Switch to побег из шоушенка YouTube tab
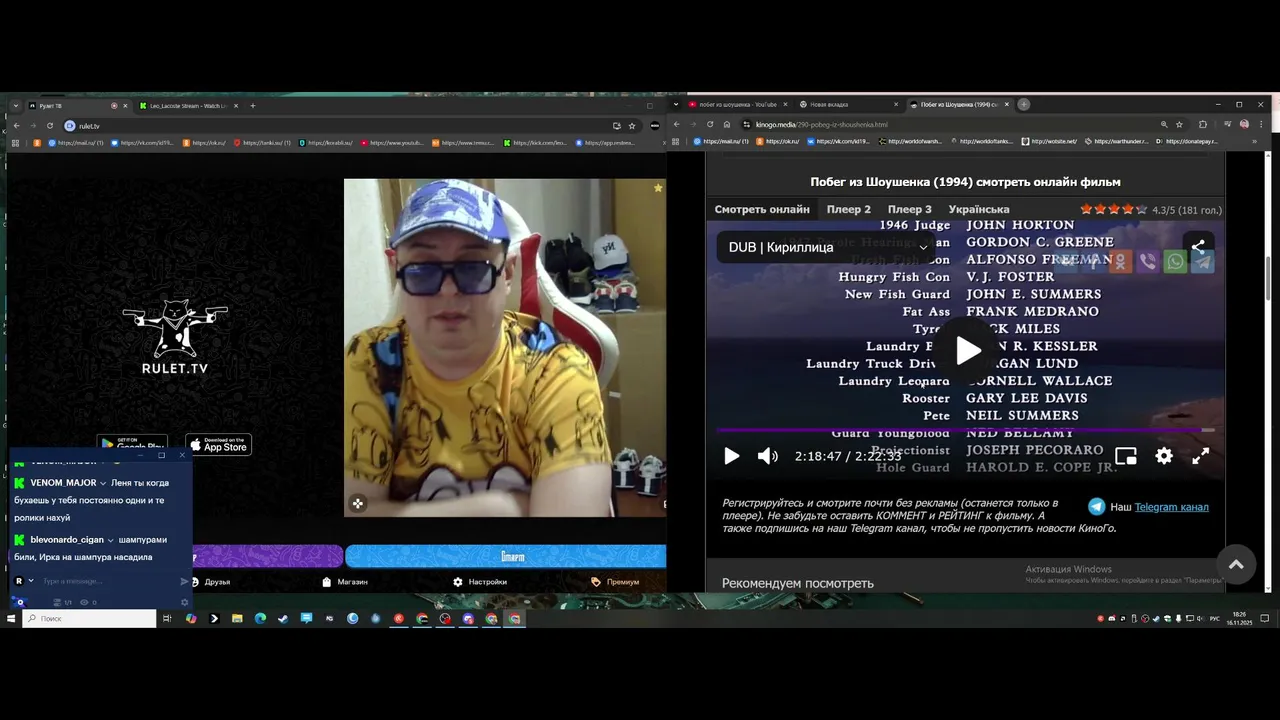This screenshot has height=720, width=1280. 737,104
